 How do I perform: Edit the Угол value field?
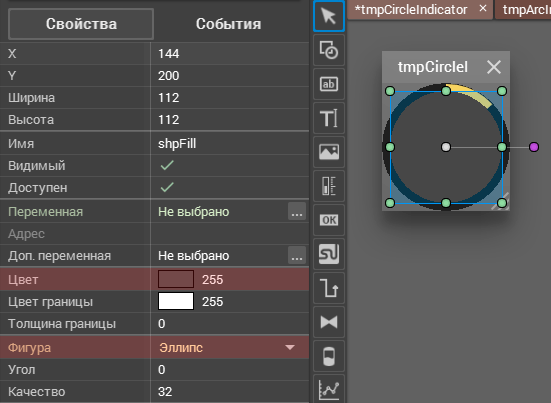(x=229, y=370)
